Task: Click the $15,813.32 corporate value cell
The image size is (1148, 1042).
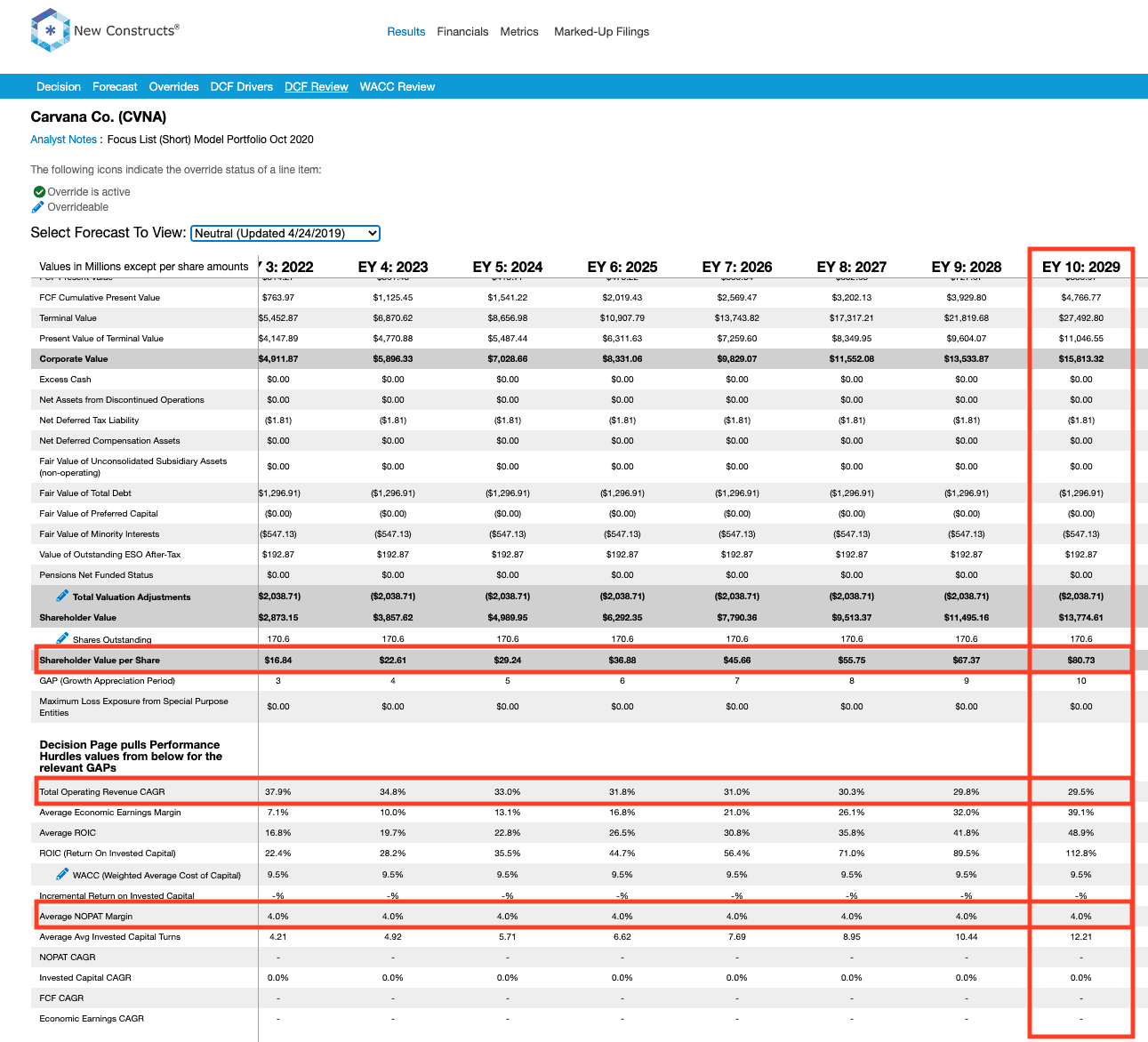Action: [1081, 359]
